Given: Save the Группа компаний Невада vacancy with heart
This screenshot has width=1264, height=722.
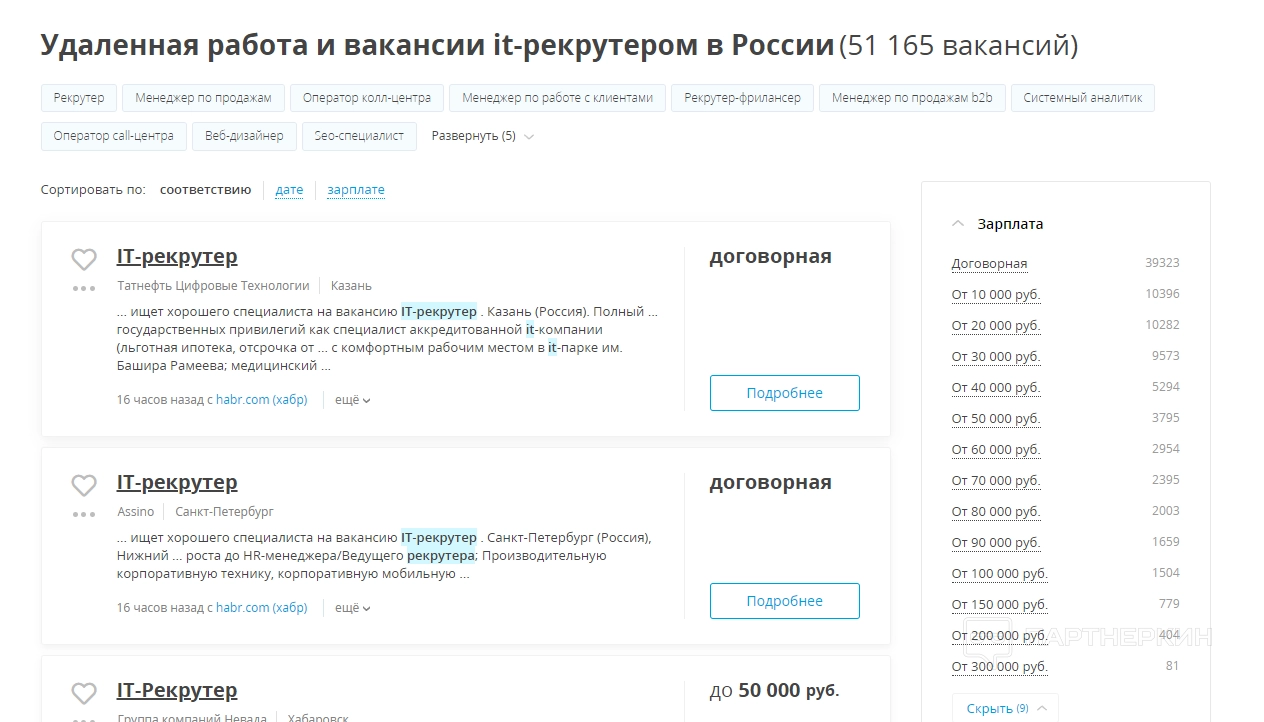Looking at the screenshot, I should [84, 693].
